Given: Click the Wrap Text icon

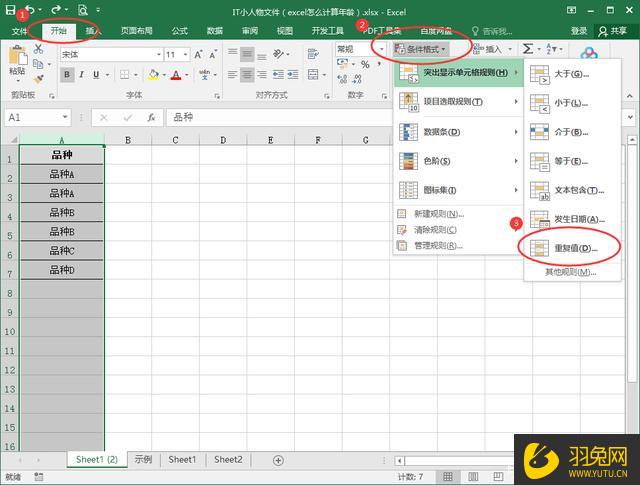Looking at the screenshot, I should click(313, 54).
